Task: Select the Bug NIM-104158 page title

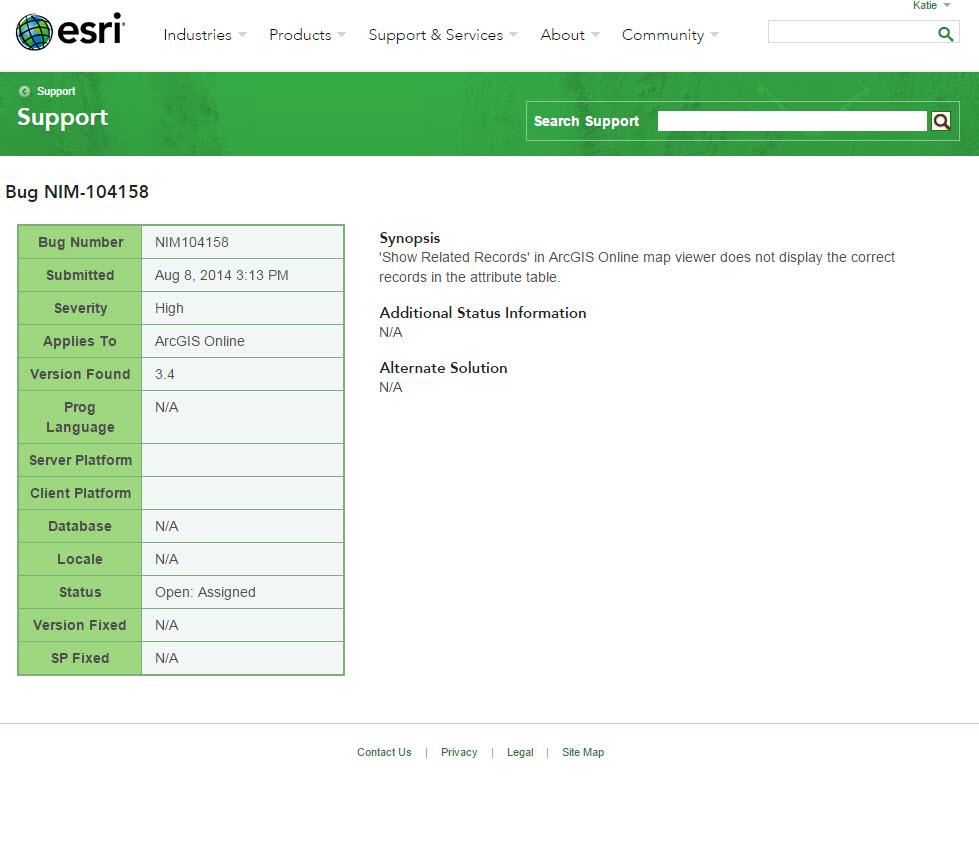Action: point(77,192)
